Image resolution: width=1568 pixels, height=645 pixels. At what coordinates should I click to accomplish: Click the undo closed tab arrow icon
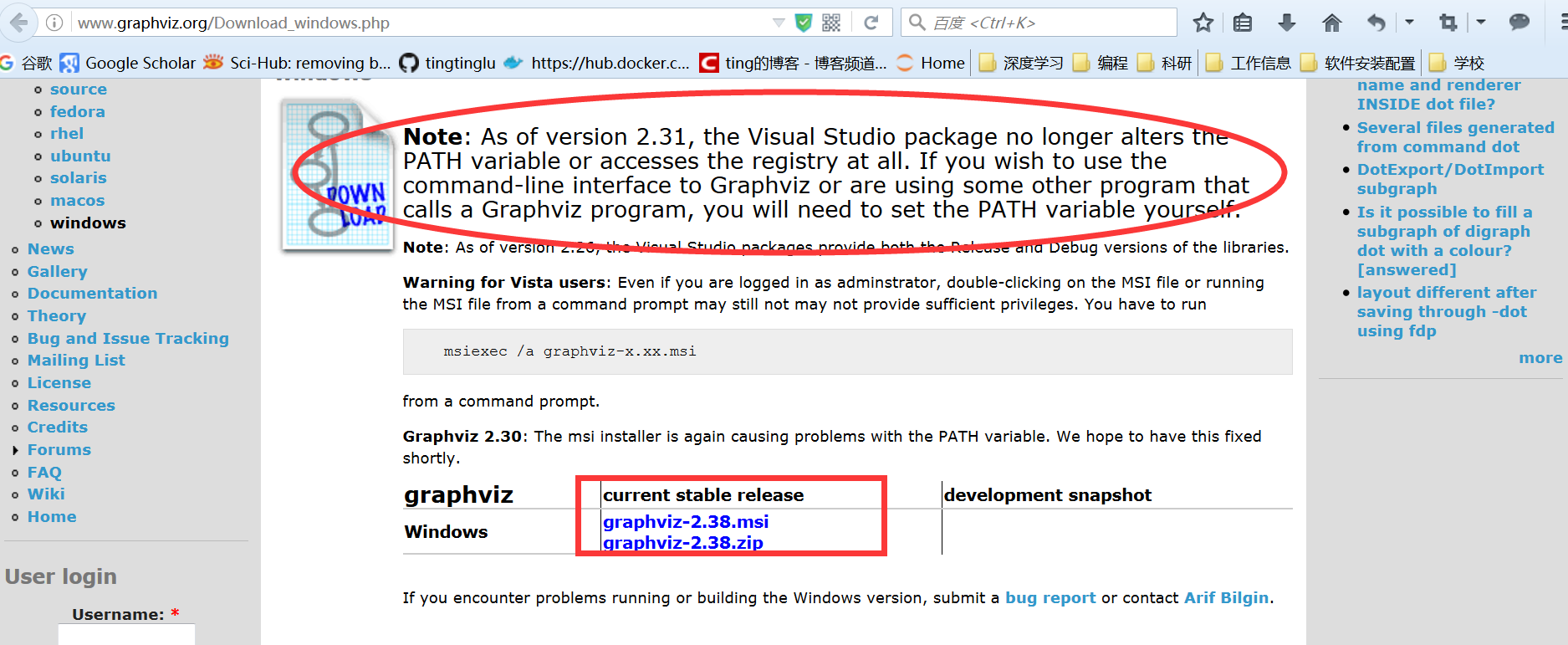pos(1376,23)
